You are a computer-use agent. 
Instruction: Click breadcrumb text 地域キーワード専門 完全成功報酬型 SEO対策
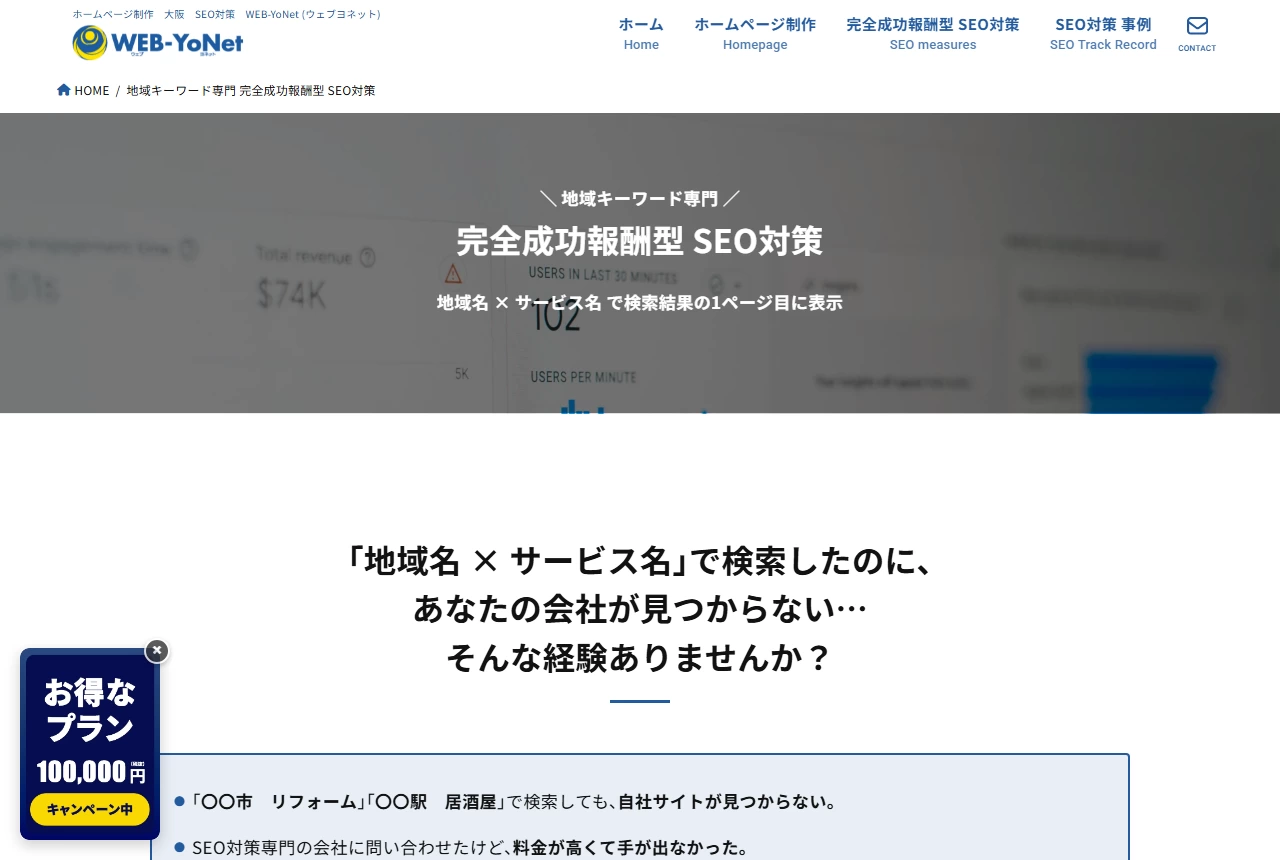(x=251, y=90)
